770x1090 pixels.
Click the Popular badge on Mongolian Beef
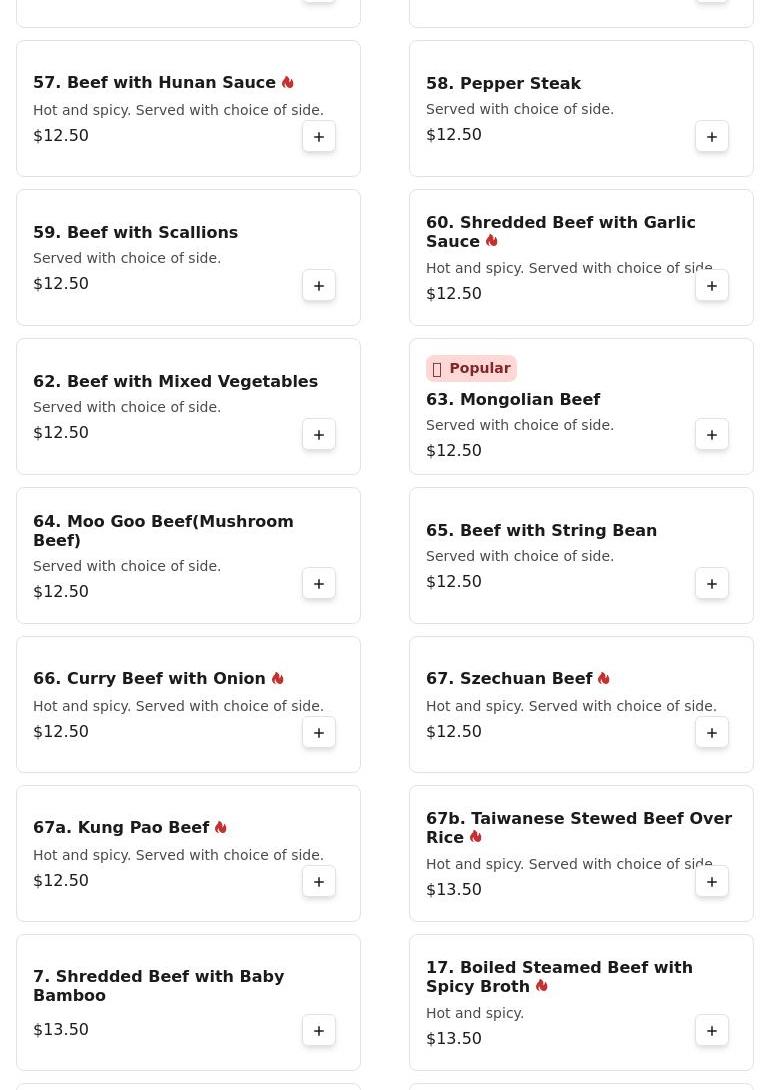[x=471, y=369]
